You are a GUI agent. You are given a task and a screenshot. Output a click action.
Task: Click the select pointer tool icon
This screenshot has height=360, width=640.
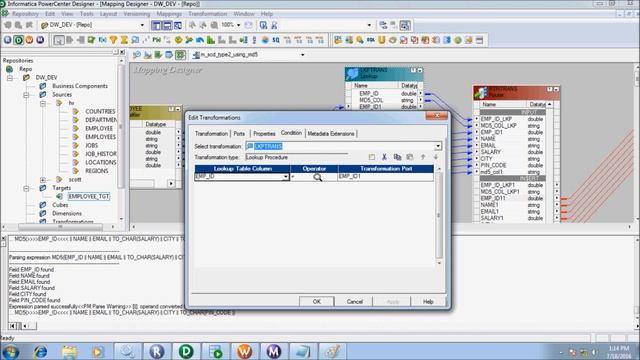click(59, 40)
